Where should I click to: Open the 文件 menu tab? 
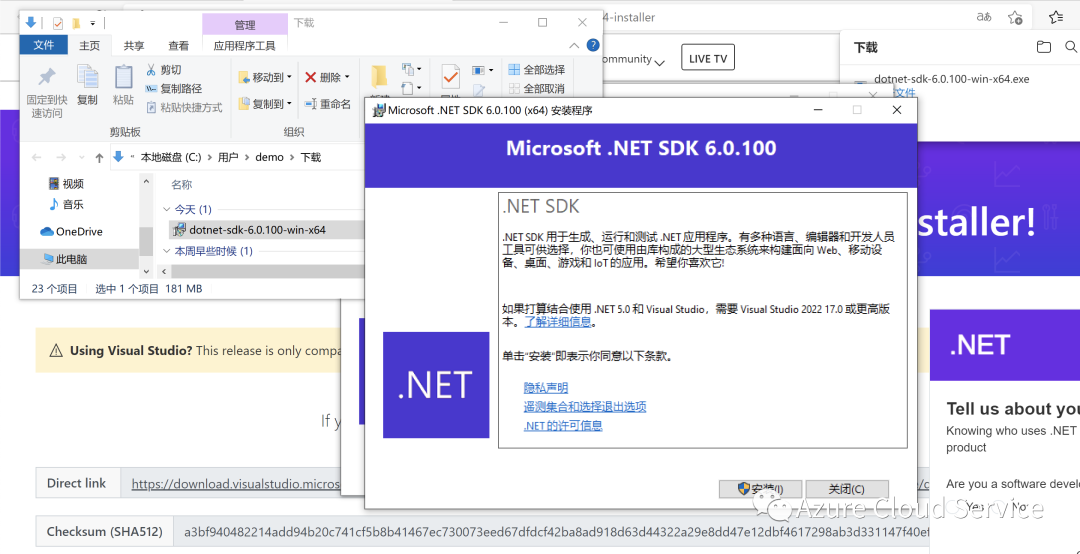tap(43, 45)
